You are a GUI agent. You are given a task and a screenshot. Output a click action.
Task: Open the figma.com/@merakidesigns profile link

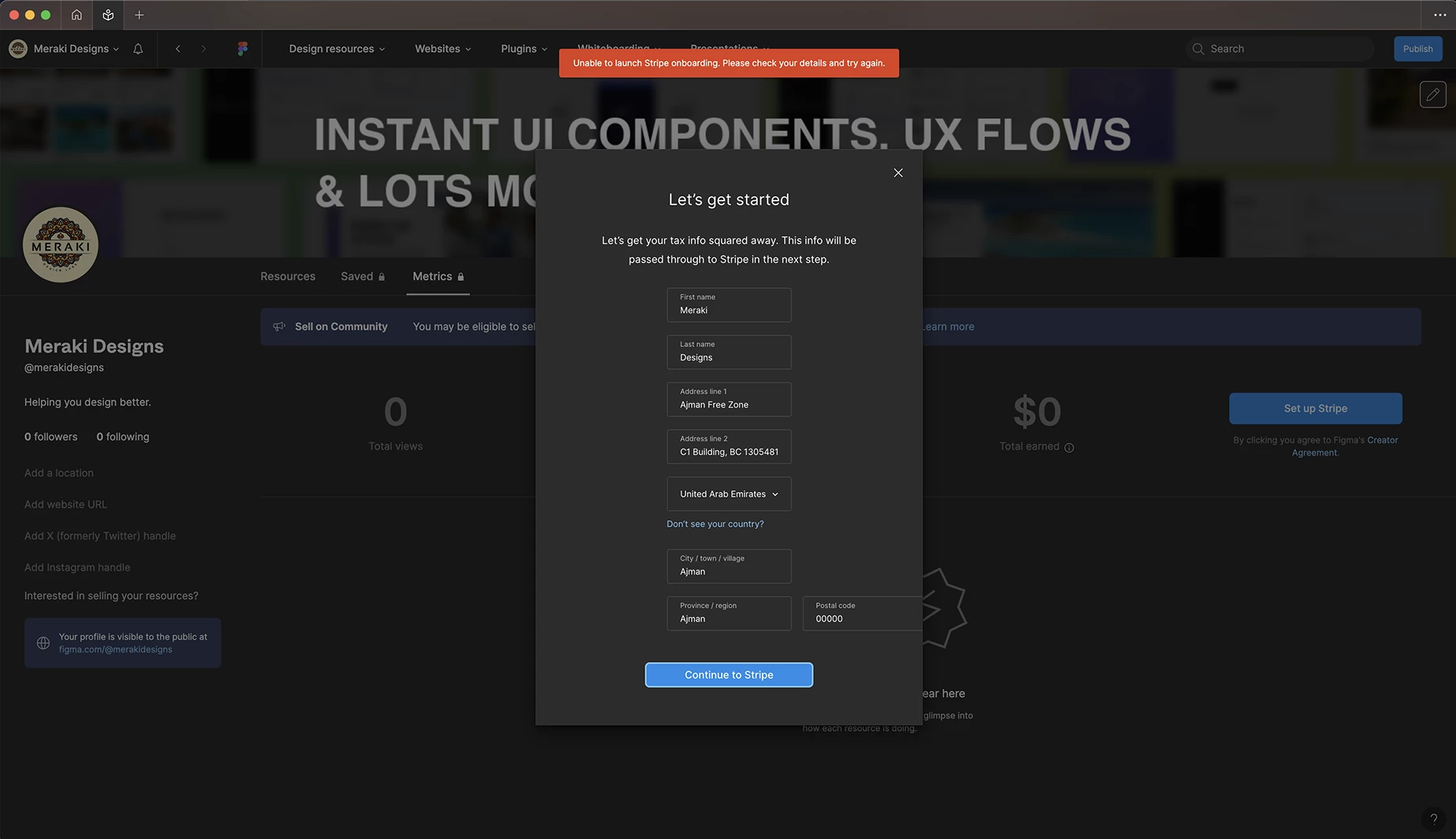(x=115, y=649)
